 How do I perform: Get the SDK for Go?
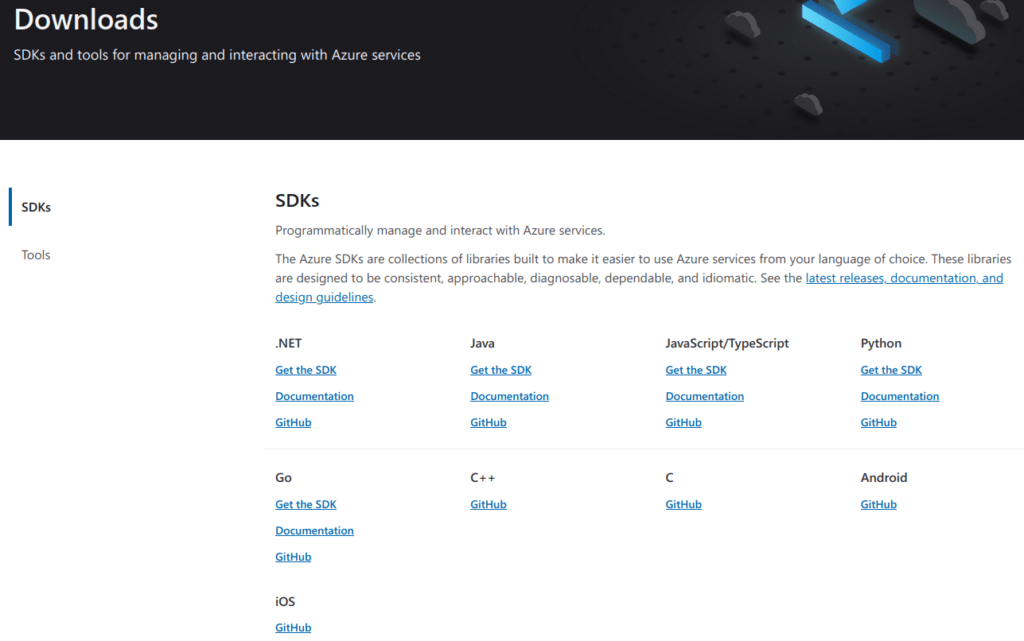306,505
